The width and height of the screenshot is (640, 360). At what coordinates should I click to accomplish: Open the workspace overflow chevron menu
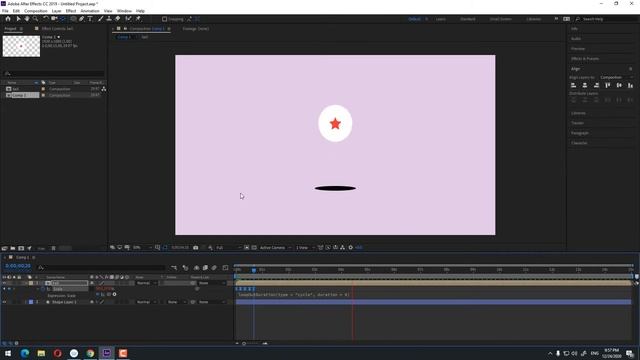pos(556,19)
